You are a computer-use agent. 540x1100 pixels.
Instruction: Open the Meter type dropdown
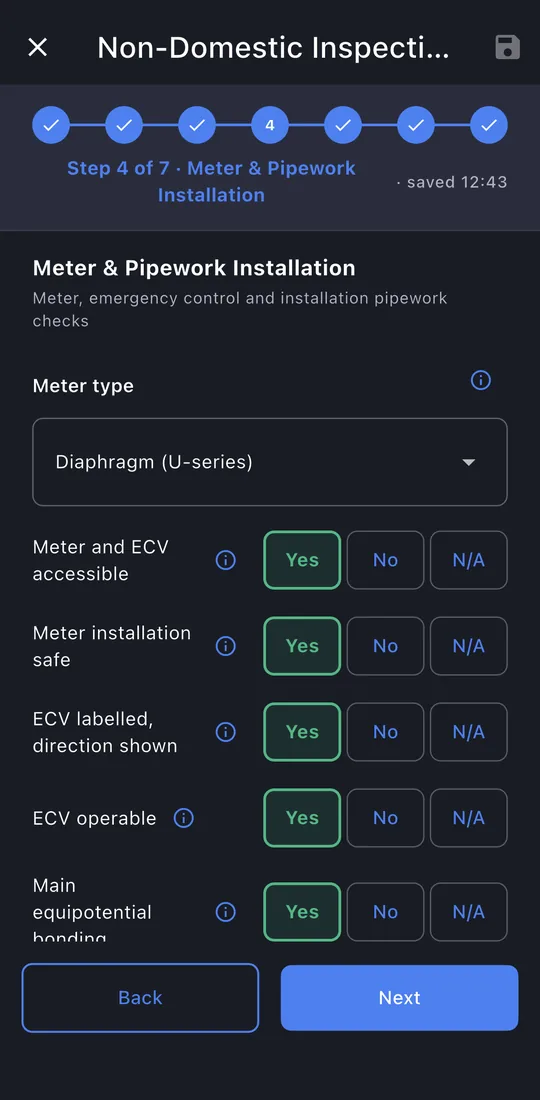click(270, 462)
